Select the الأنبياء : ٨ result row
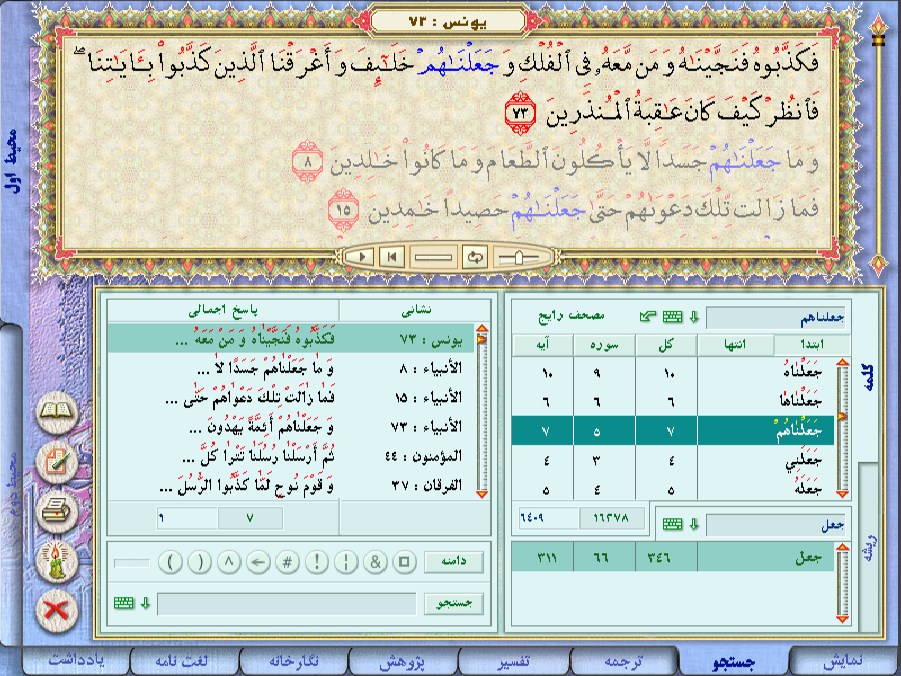Viewport: 901px width, 676px height. (291, 368)
